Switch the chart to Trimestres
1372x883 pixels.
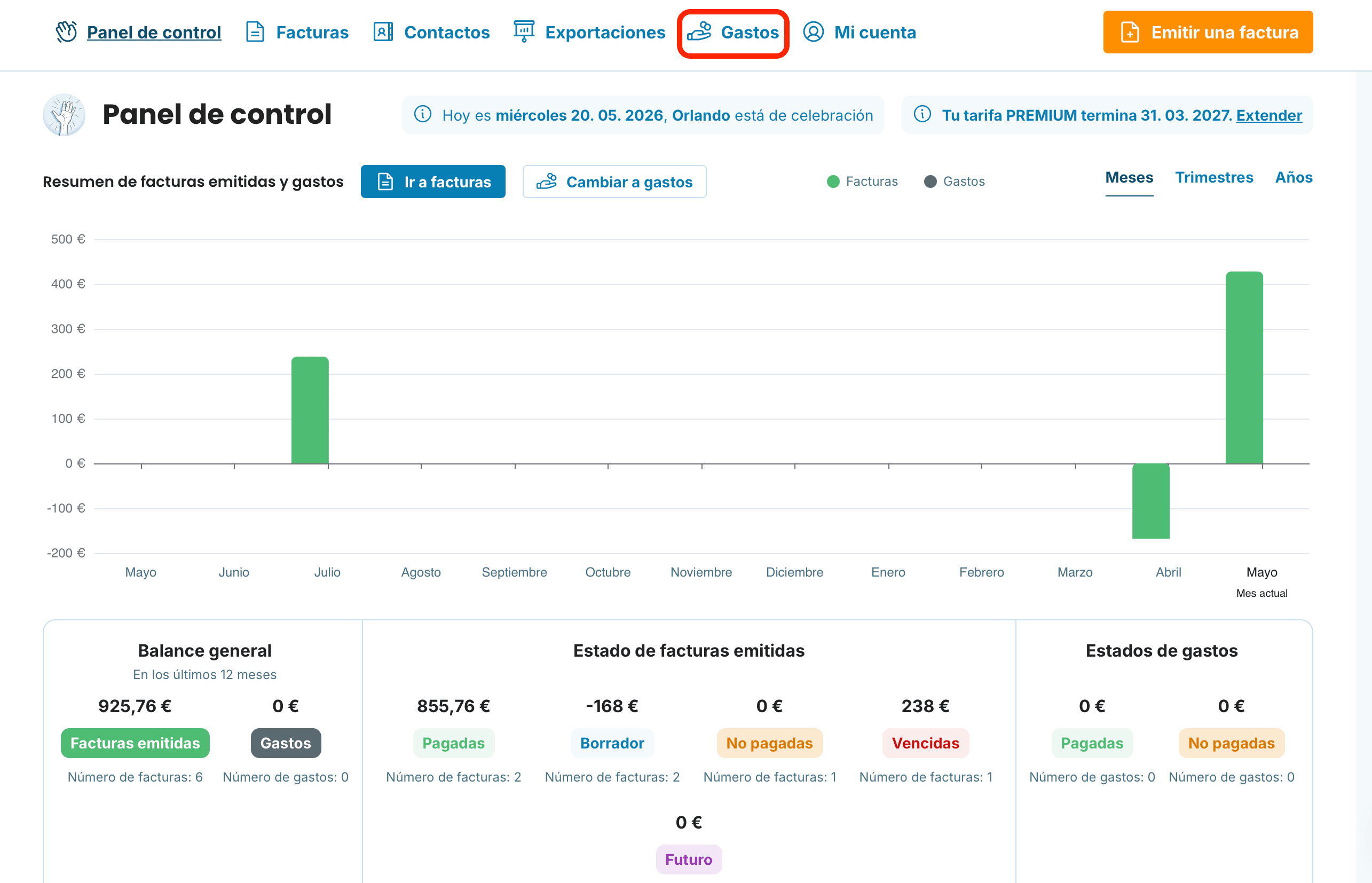point(1214,178)
